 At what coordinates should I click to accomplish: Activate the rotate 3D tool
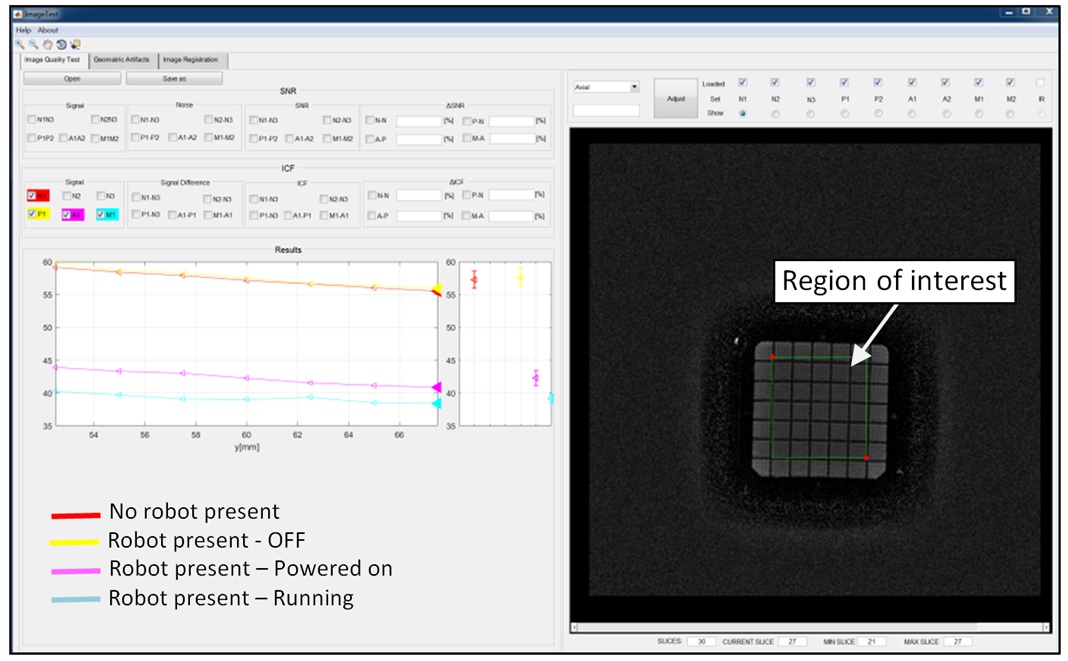pos(61,44)
